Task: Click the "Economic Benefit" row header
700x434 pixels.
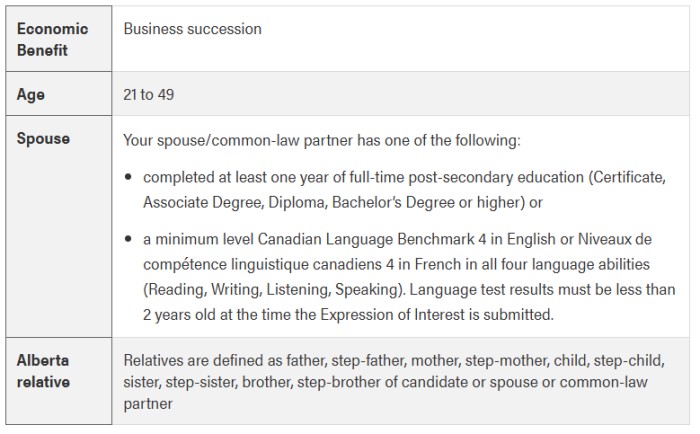Action: click(52, 39)
